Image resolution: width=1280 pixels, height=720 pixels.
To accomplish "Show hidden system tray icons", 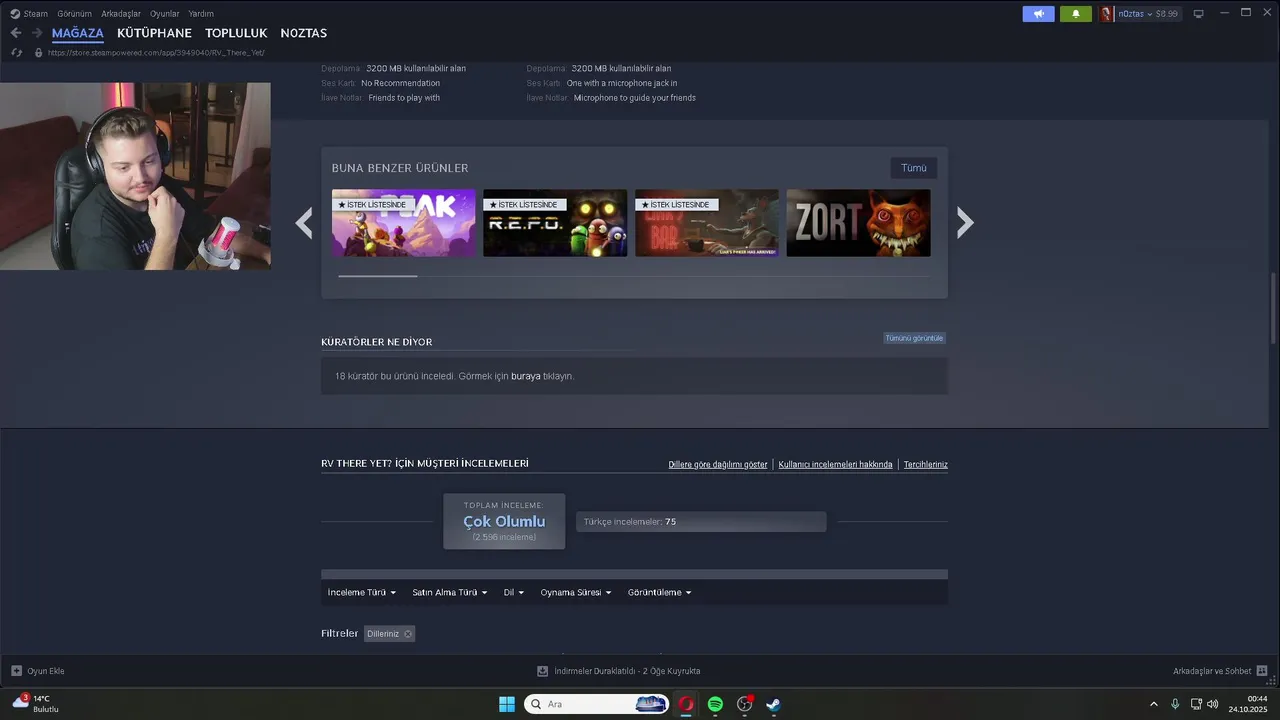I will coord(1153,704).
